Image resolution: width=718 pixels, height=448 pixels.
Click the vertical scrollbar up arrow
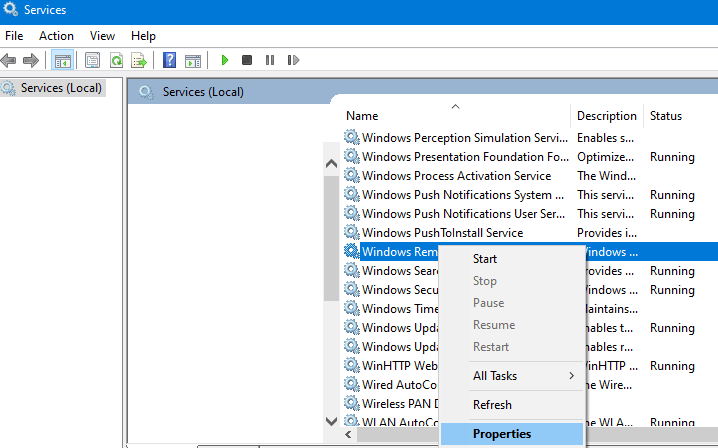(331, 164)
